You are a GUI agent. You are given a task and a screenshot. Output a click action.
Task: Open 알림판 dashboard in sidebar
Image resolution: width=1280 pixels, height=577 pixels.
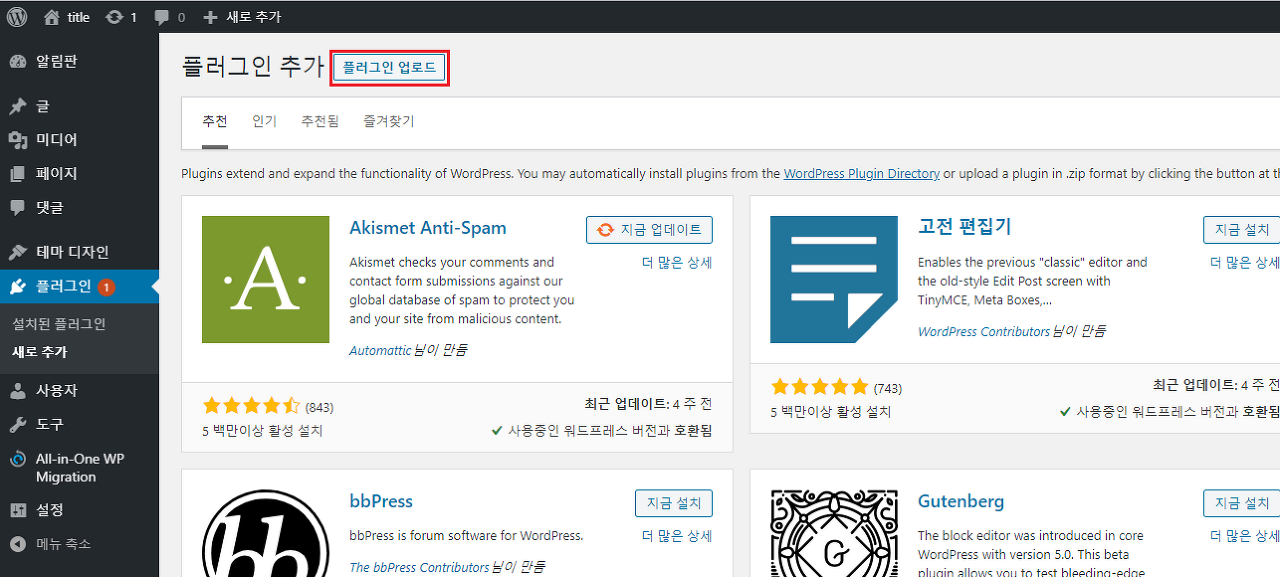coord(79,62)
